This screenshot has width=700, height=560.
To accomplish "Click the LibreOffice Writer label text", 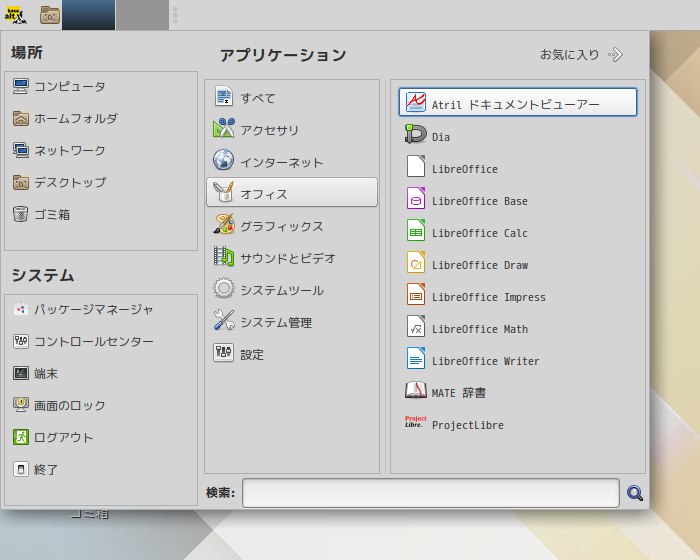I will [485, 361].
